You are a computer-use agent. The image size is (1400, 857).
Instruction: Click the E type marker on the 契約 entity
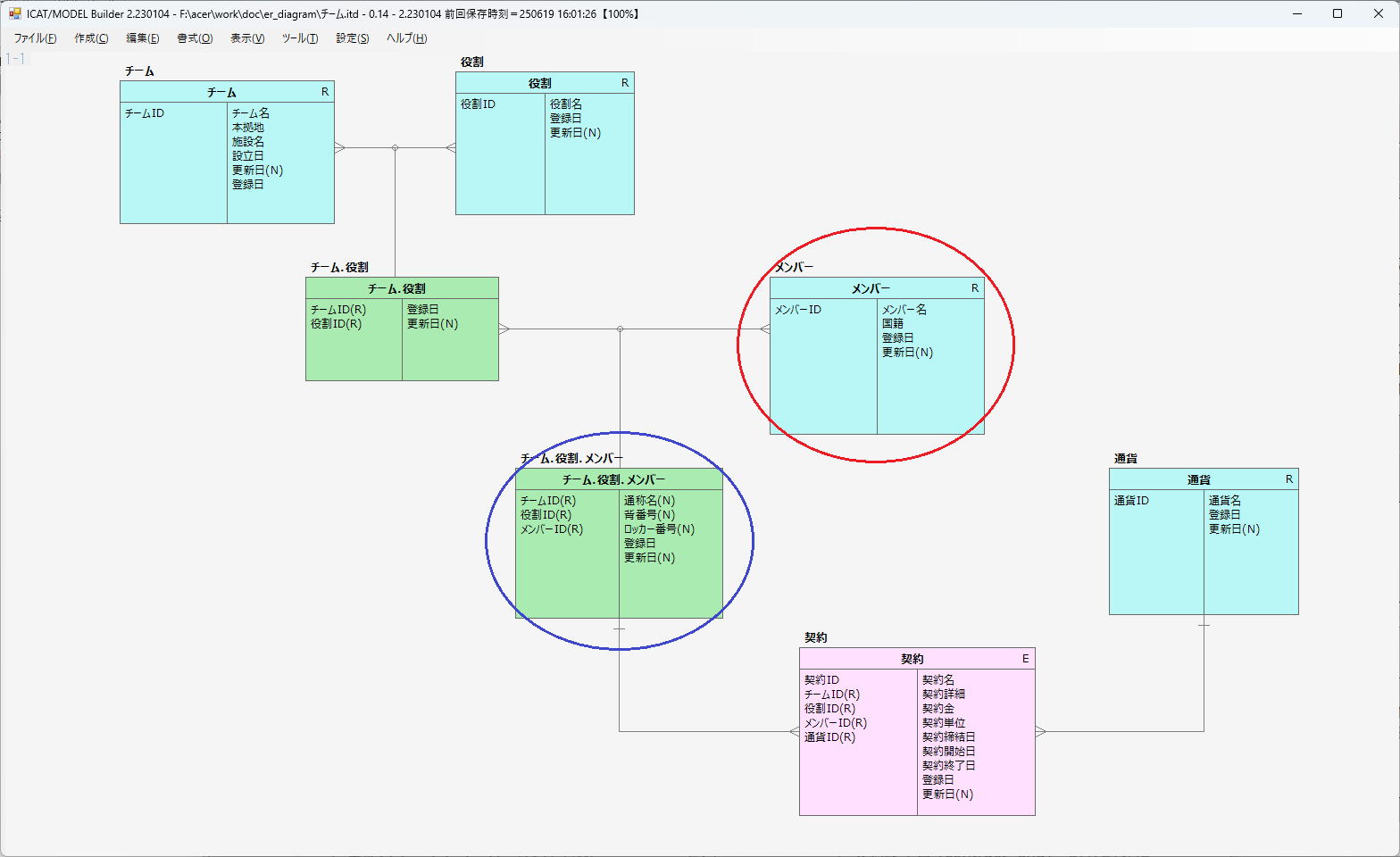click(1025, 659)
